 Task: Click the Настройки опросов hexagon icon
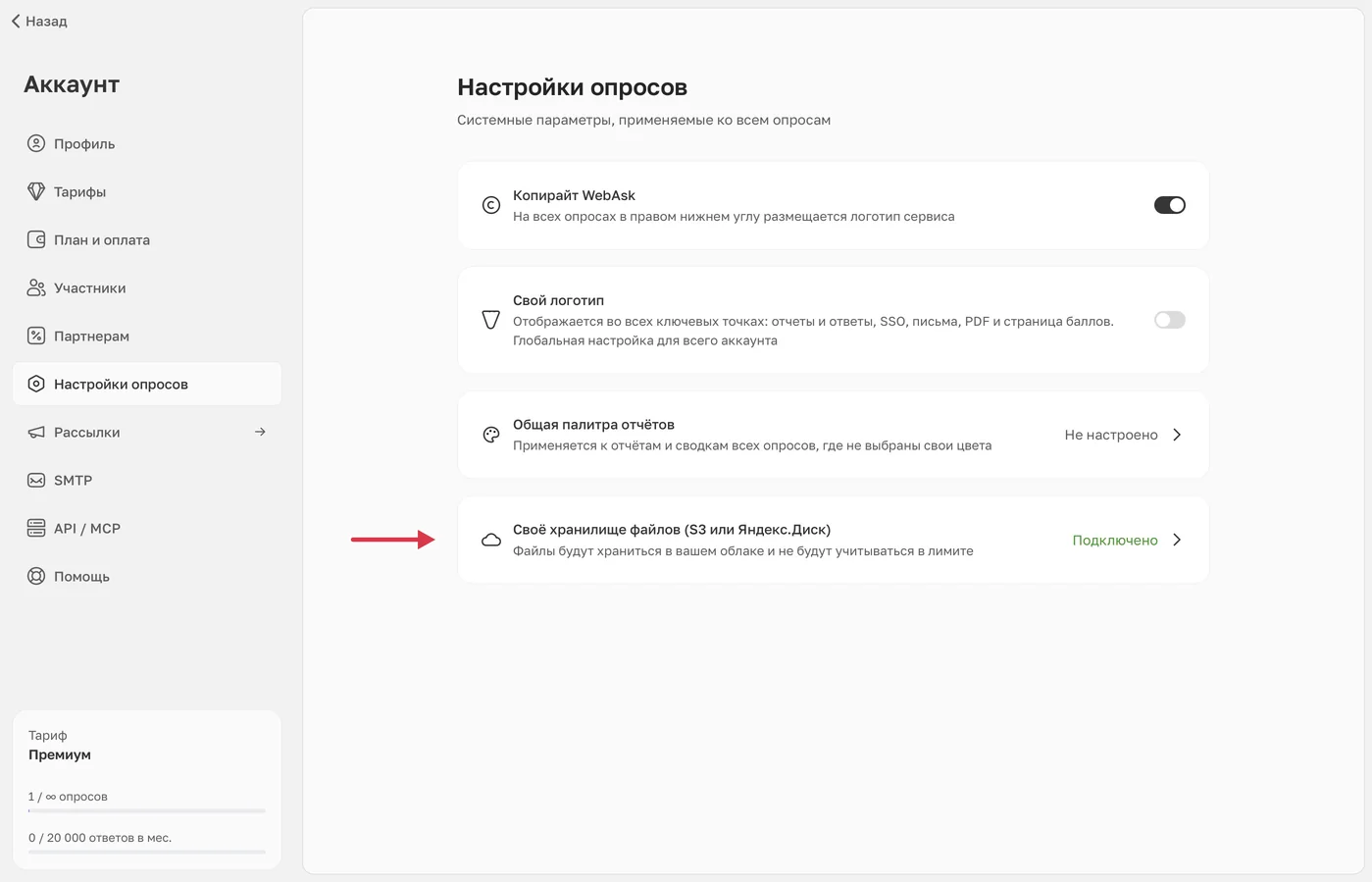[36, 384]
